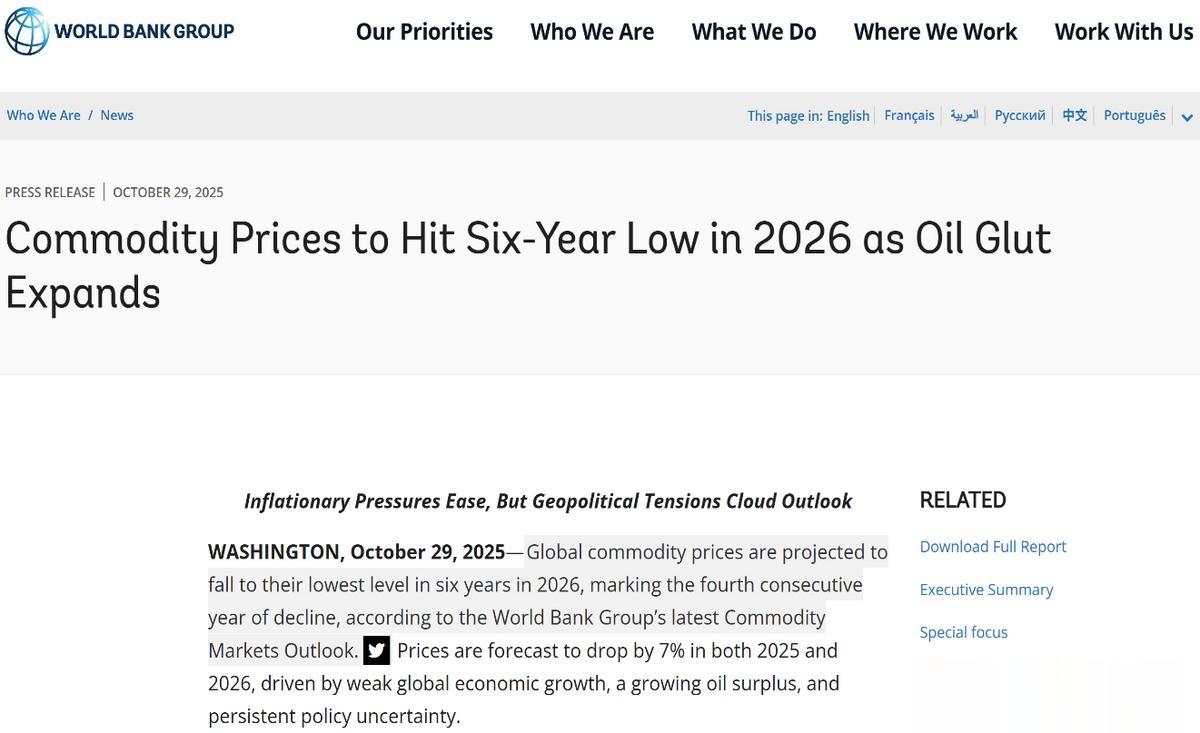Viewport: 1200px width, 733px height.
Task: Open the Where We Work menu
Action: coord(935,32)
